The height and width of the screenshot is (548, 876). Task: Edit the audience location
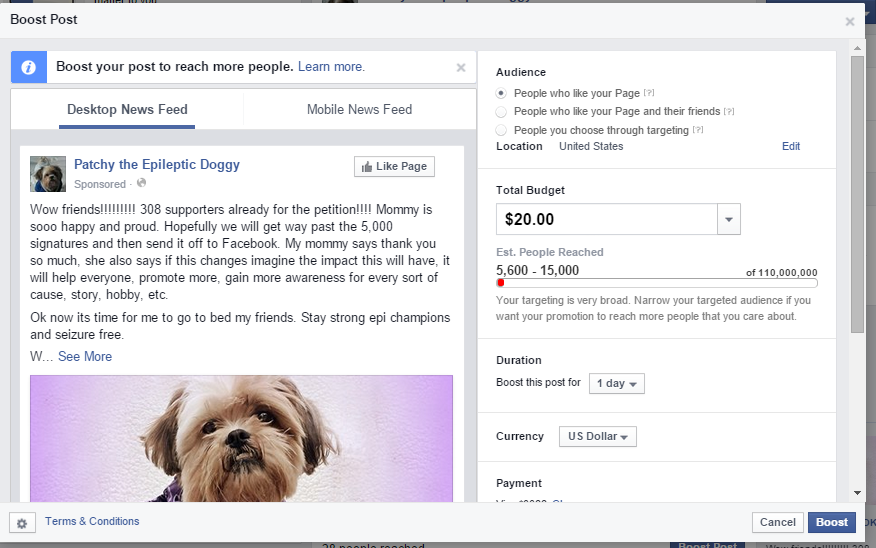[791, 146]
